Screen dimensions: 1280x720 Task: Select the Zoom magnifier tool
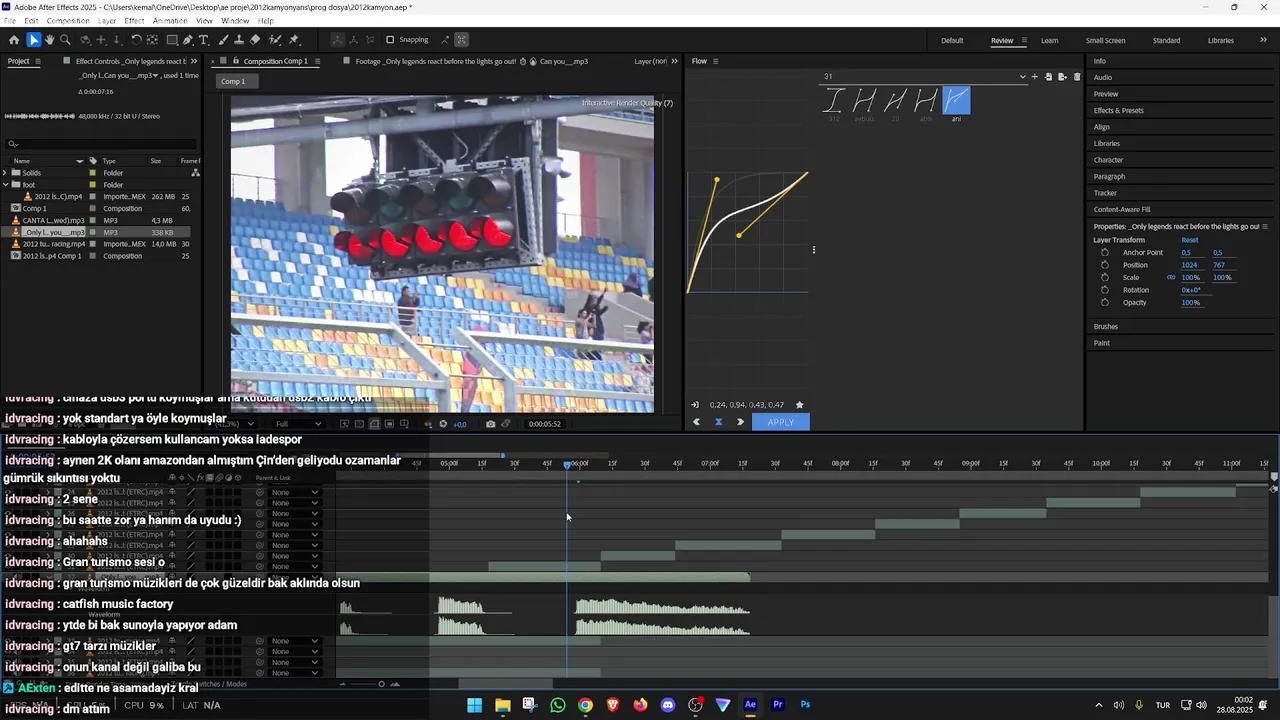click(x=65, y=40)
